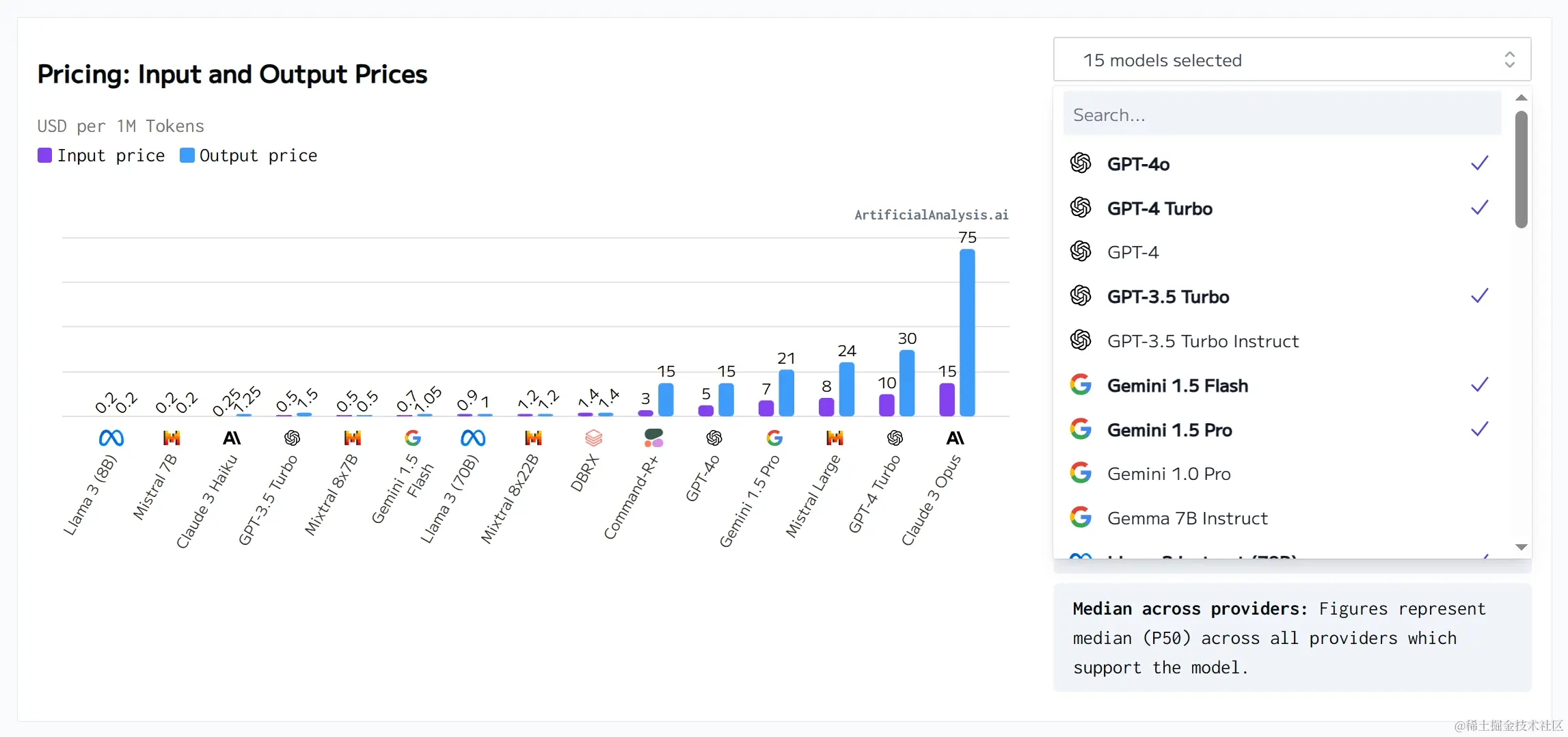Focus the model Search... field

coord(1282,113)
